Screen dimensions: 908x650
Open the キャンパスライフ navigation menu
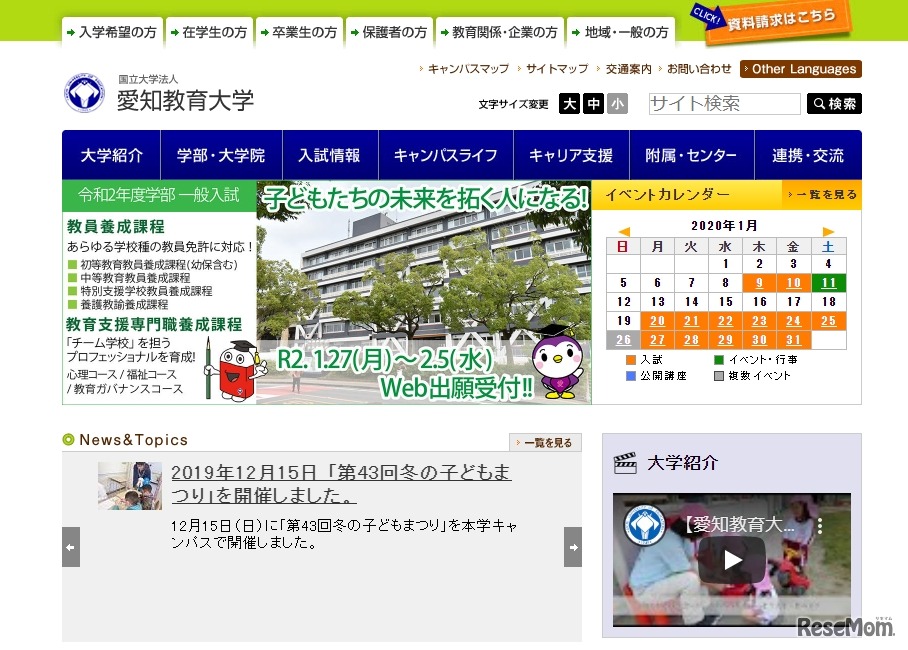448,154
